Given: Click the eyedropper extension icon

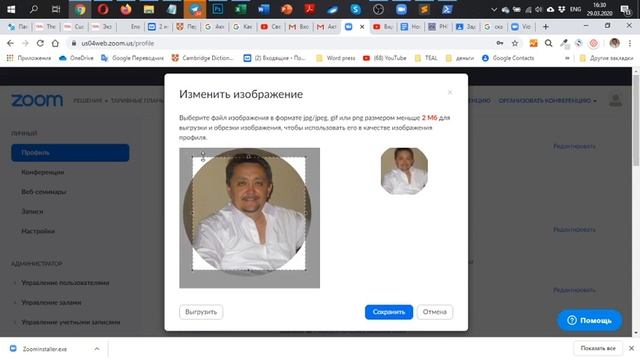Looking at the screenshot, I should [x=564, y=43].
